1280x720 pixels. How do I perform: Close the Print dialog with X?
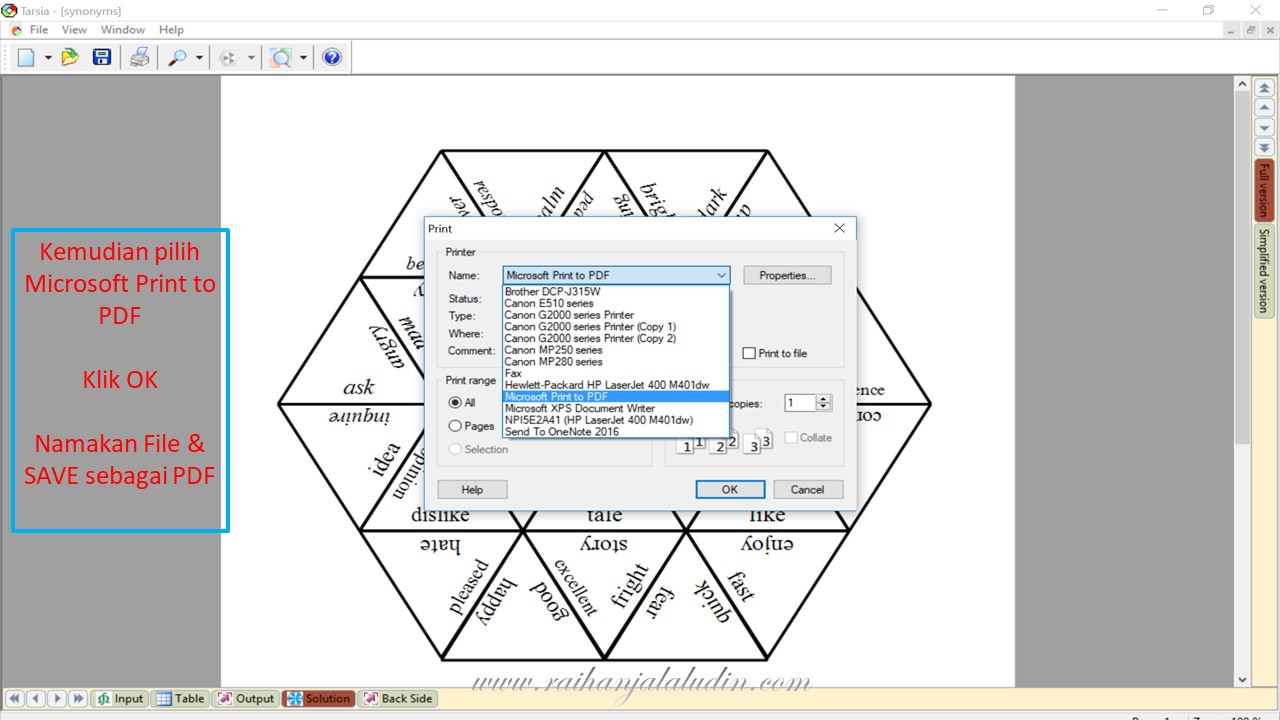click(x=839, y=228)
